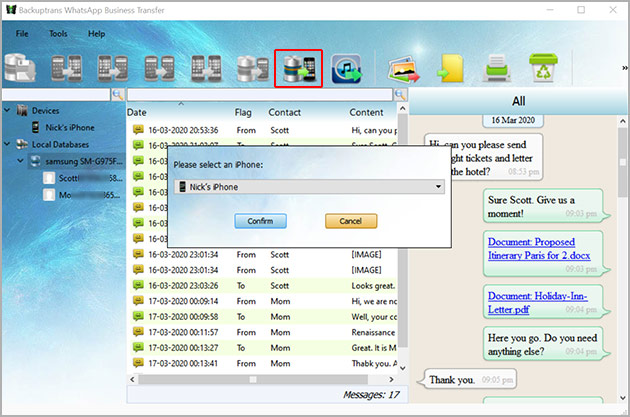Open the Help menu
This screenshot has width=630, height=417.
click(96, 34)
